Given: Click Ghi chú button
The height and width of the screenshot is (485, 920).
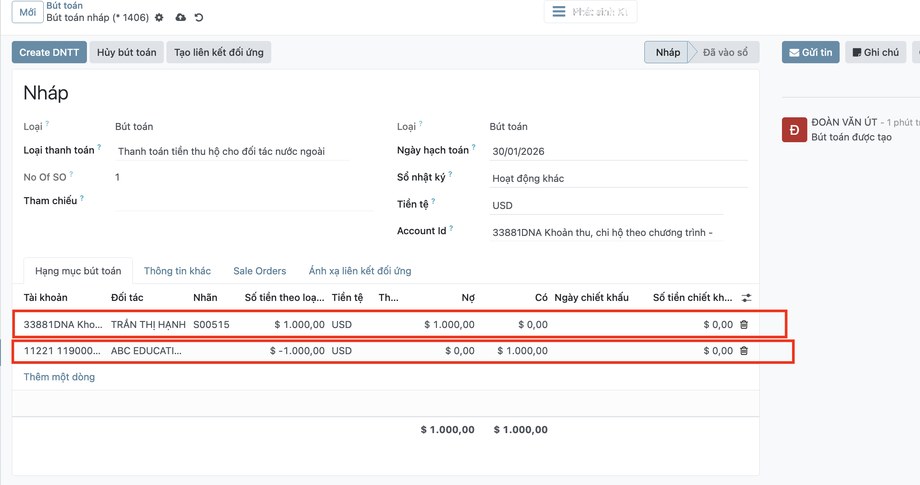Looking at the screenshot, I should (x=875, y=52).
